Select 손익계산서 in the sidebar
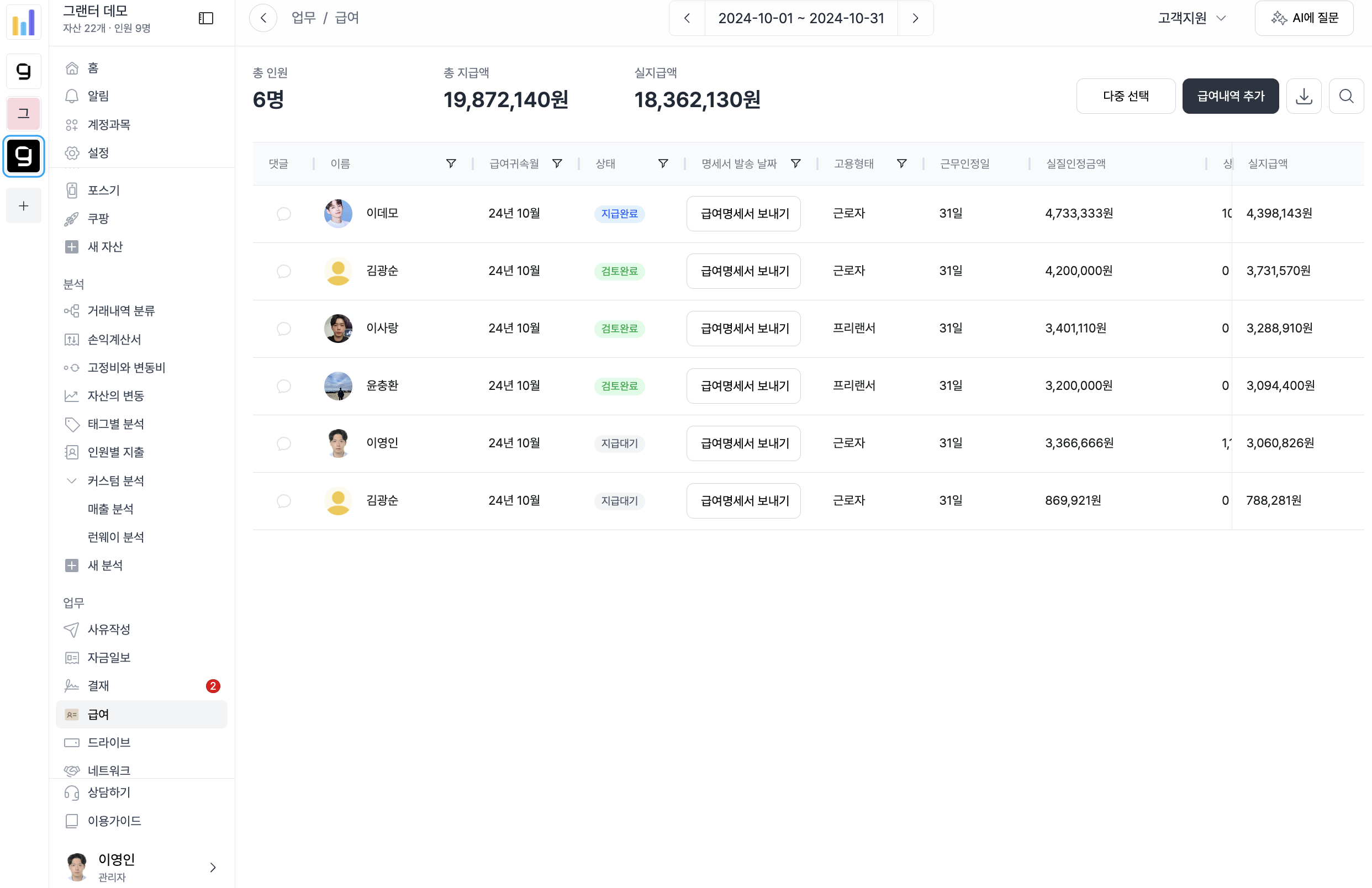The height and width of the screenshot is (888, 1372). coord(114,340)
